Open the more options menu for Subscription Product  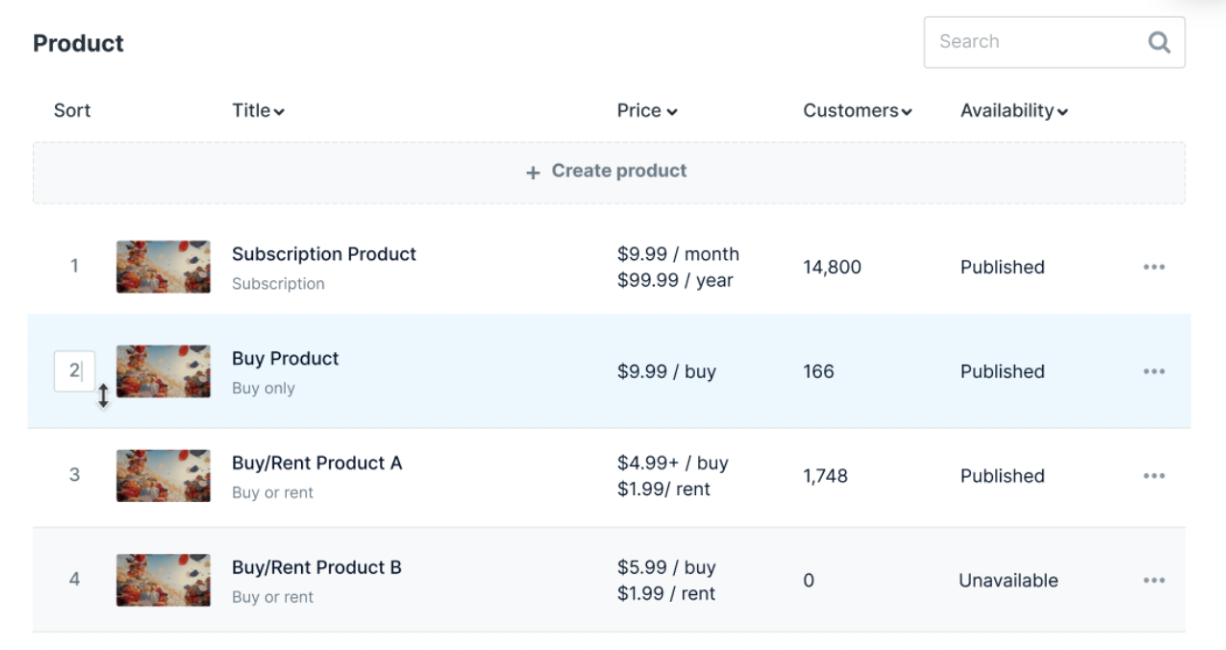[x=1153, y=267]
